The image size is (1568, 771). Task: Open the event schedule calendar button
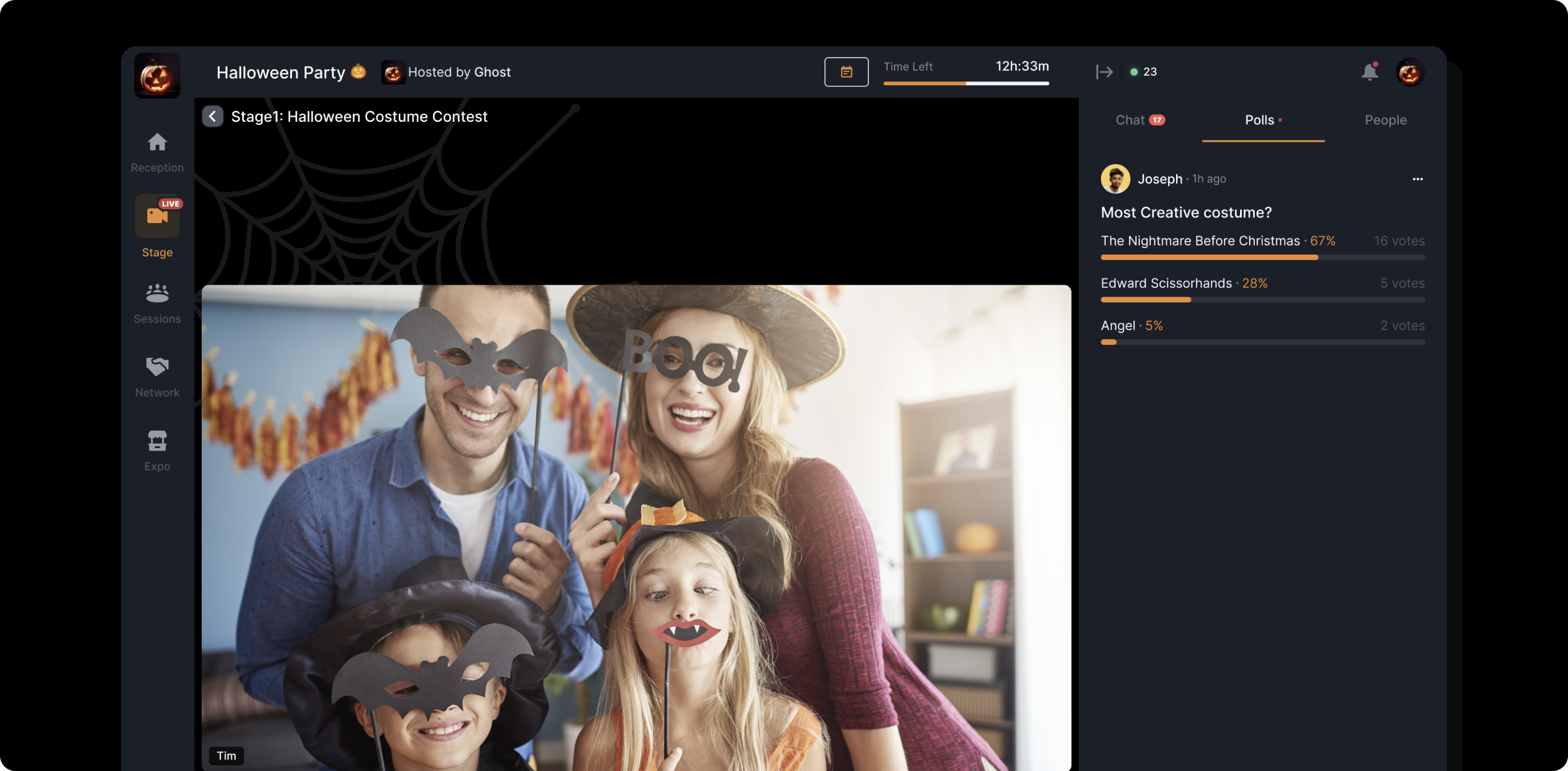846,72
